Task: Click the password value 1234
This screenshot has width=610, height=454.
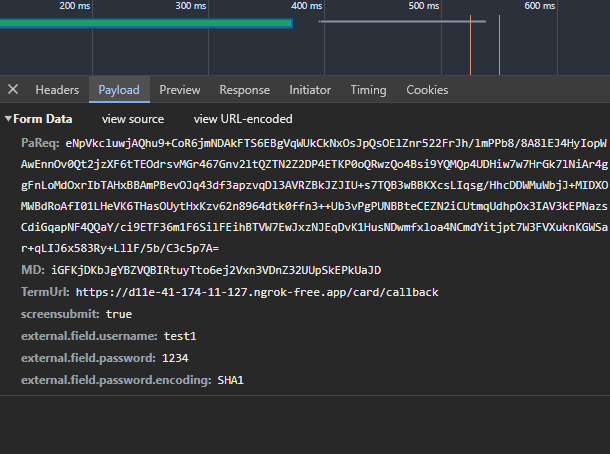Action: click(x=175, y=358)
